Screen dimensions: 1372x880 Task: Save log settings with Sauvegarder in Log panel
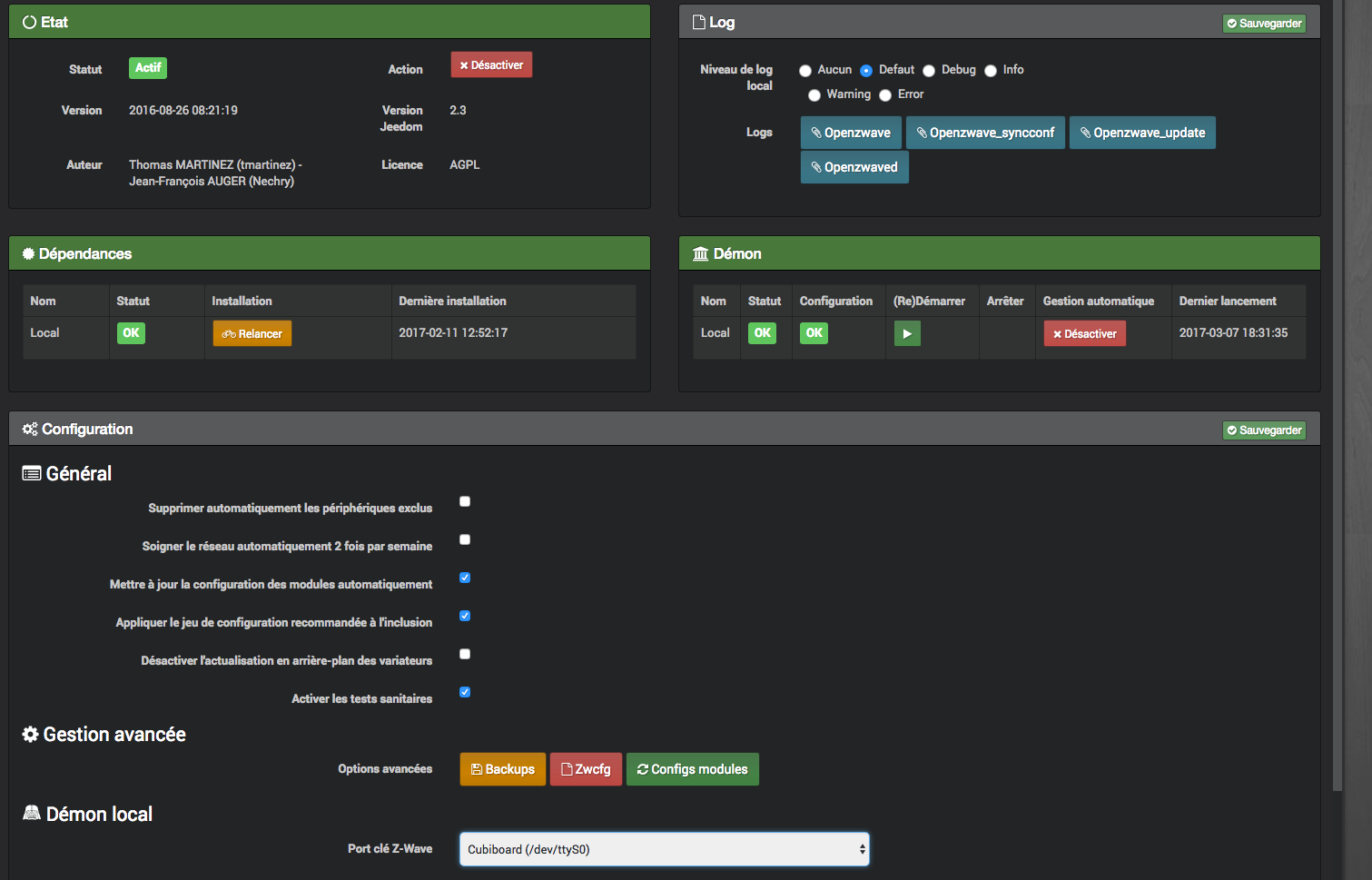[x=1264, y=24]
